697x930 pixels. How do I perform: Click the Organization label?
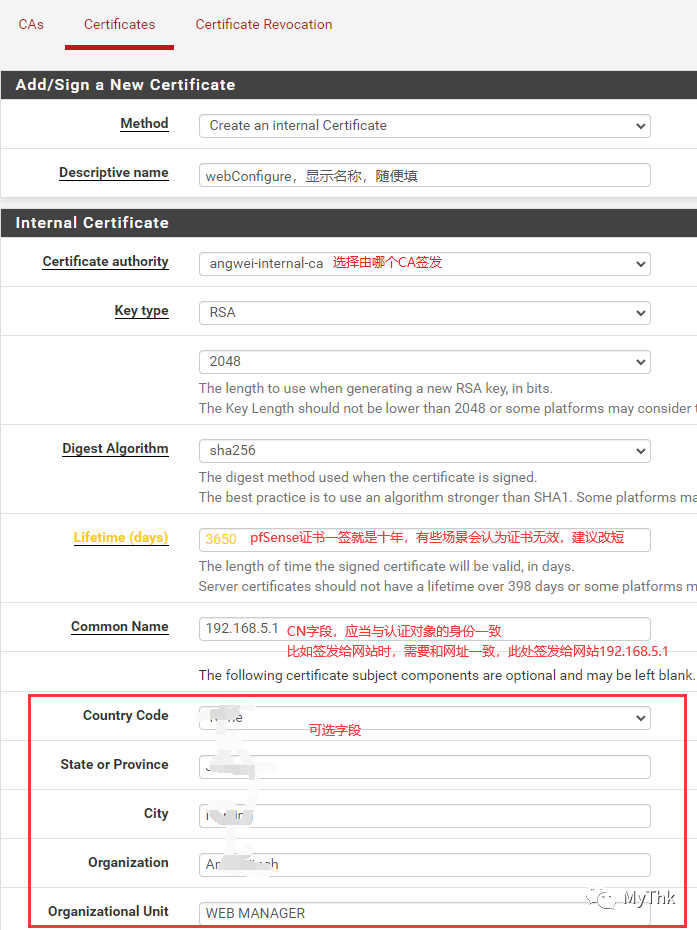[x=128, y=862]
